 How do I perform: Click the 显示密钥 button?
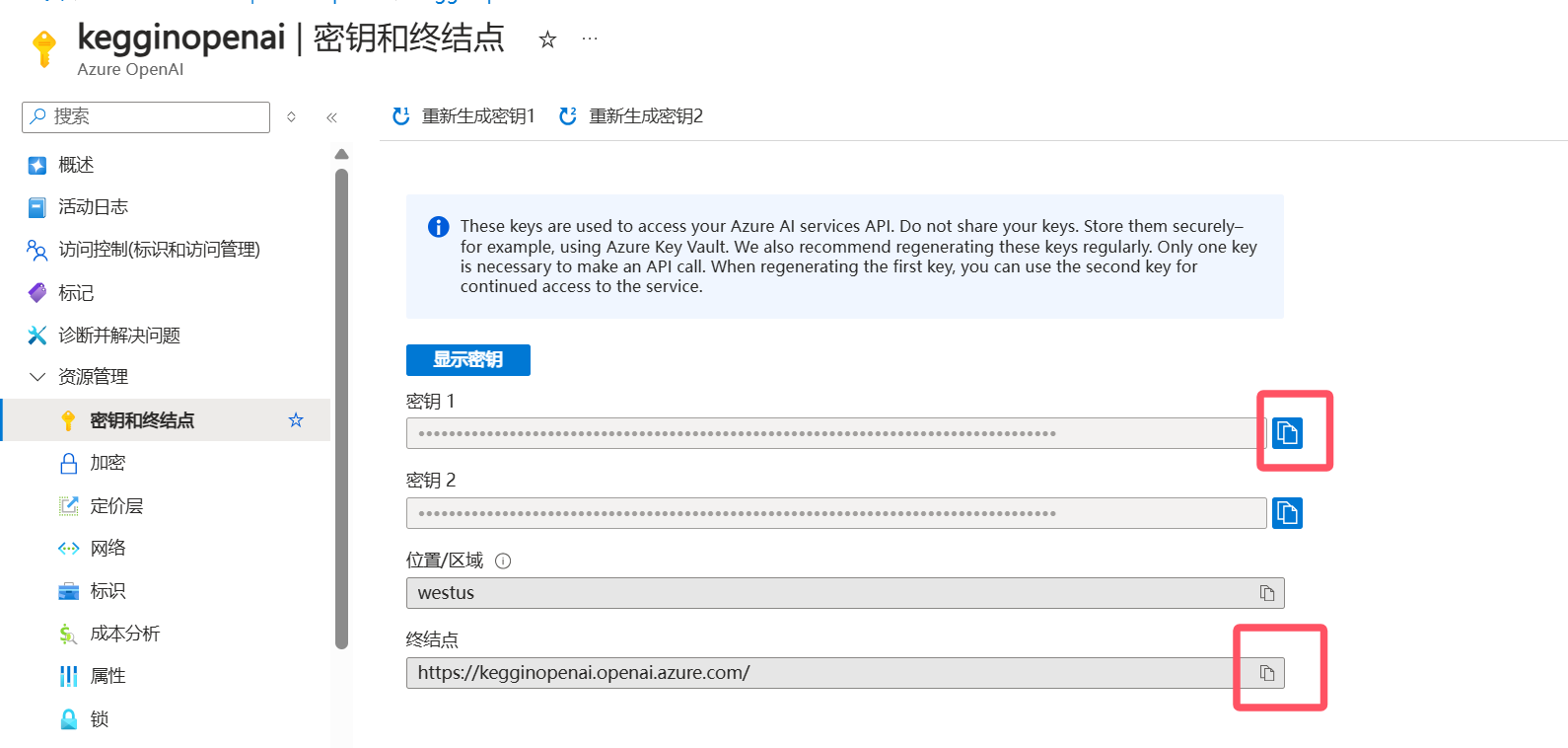tap(468, 360)
